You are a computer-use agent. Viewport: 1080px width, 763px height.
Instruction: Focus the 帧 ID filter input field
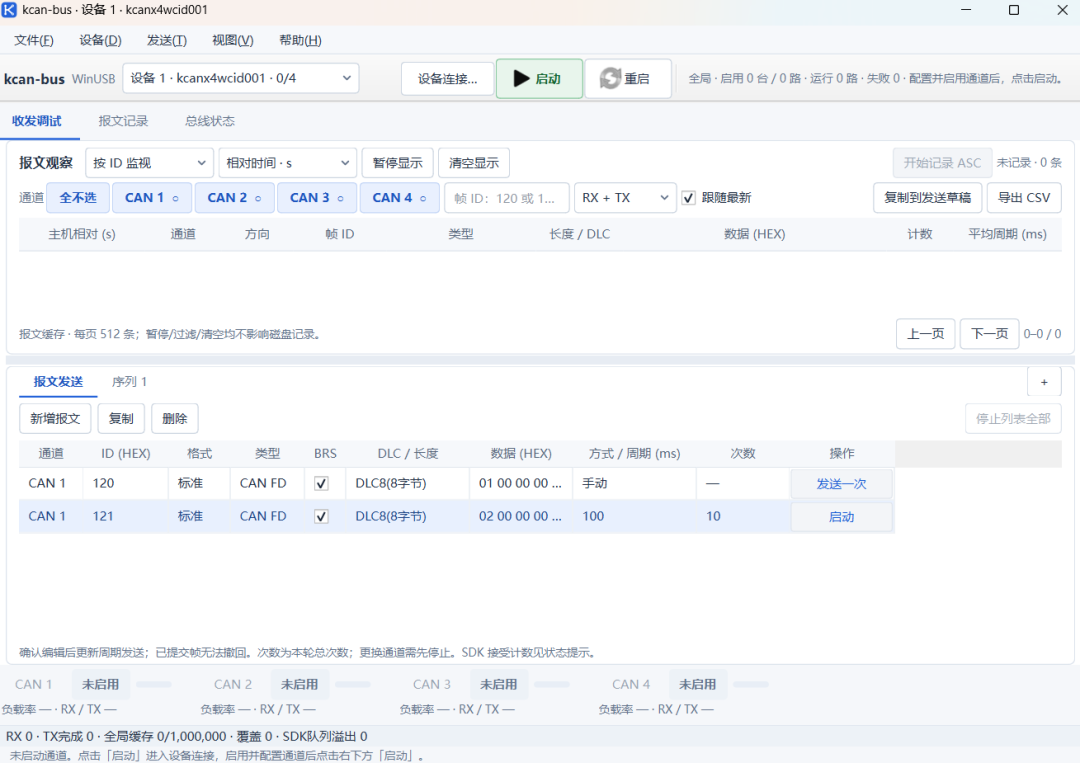click(x=507, y=198)
